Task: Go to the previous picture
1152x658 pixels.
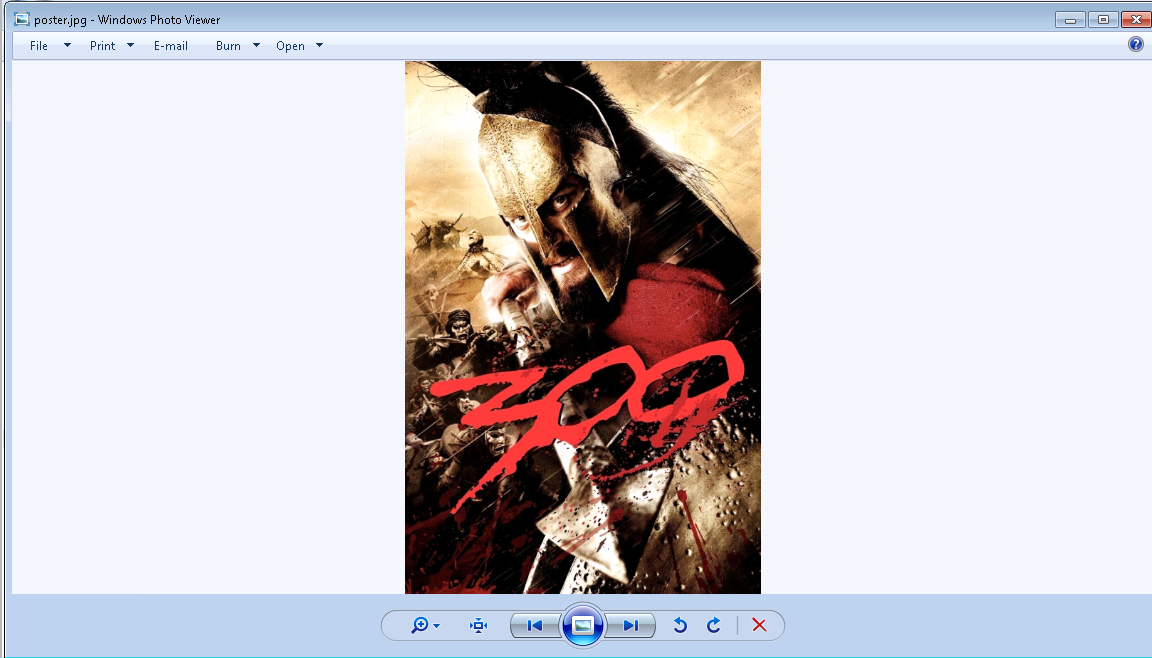Action: click(536, 626)
